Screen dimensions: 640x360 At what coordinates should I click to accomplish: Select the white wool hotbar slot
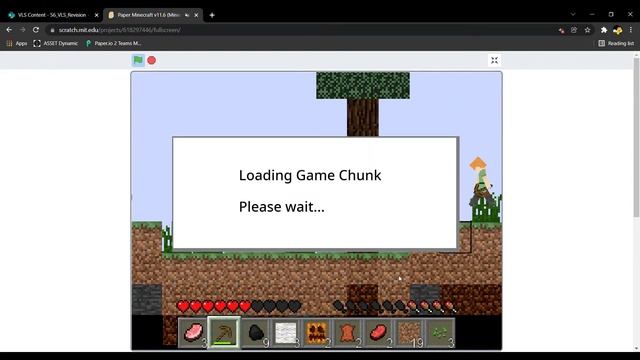click(x=286, y=333)
